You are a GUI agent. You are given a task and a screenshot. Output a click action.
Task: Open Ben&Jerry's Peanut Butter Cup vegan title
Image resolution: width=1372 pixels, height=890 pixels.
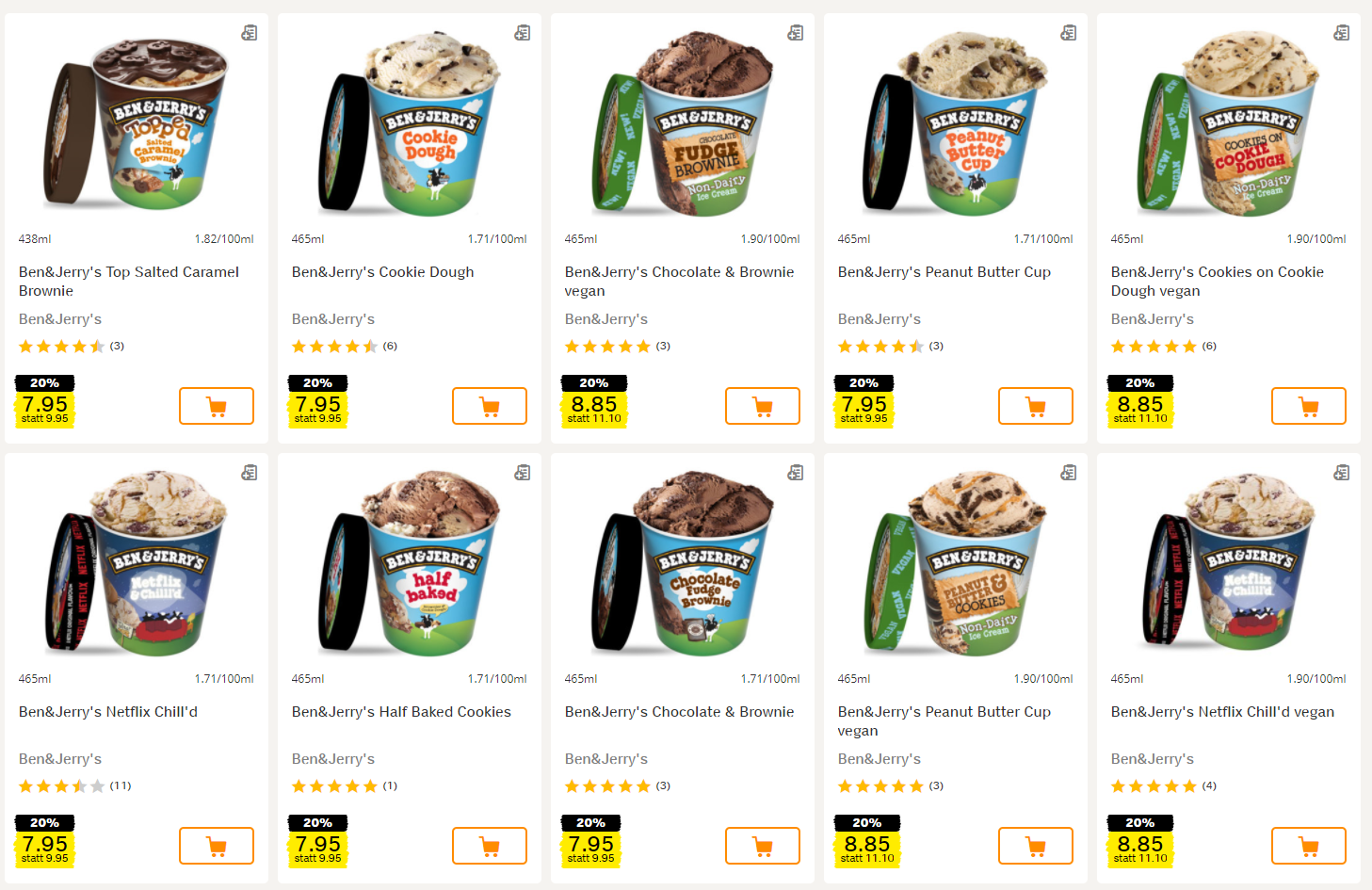tap(944, 720)
